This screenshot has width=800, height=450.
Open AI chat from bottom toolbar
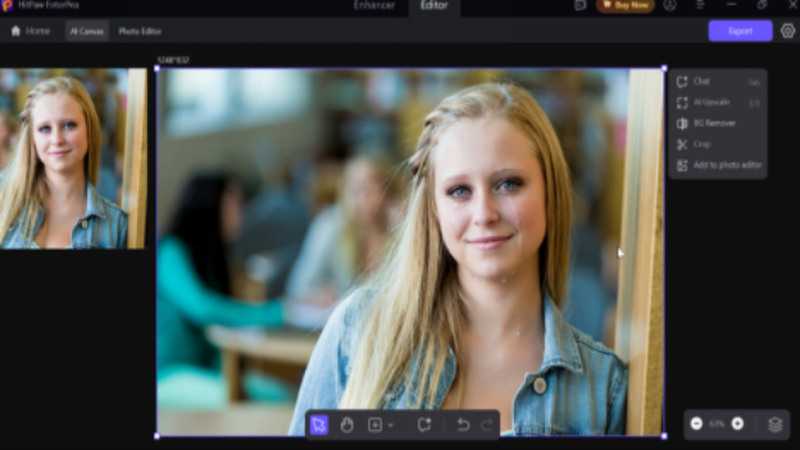[424, 424]
